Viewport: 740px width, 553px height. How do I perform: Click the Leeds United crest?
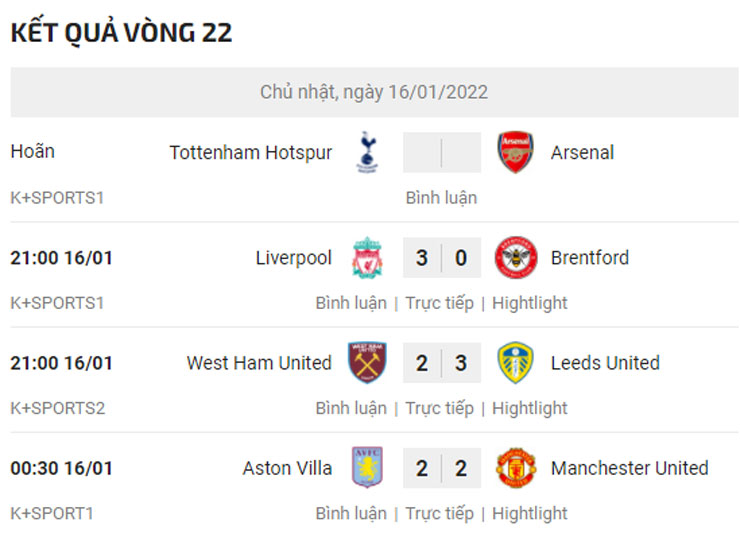516,363
